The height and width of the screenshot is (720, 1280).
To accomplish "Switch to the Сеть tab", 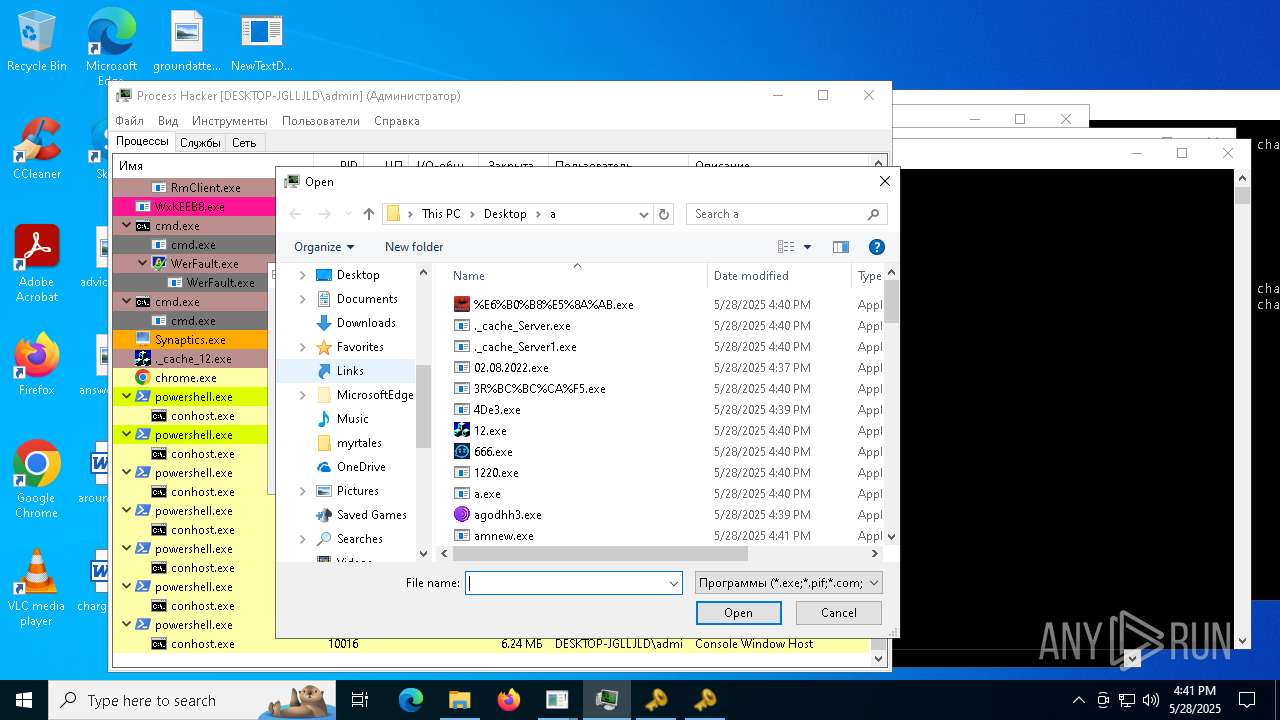I will point(244,143).
